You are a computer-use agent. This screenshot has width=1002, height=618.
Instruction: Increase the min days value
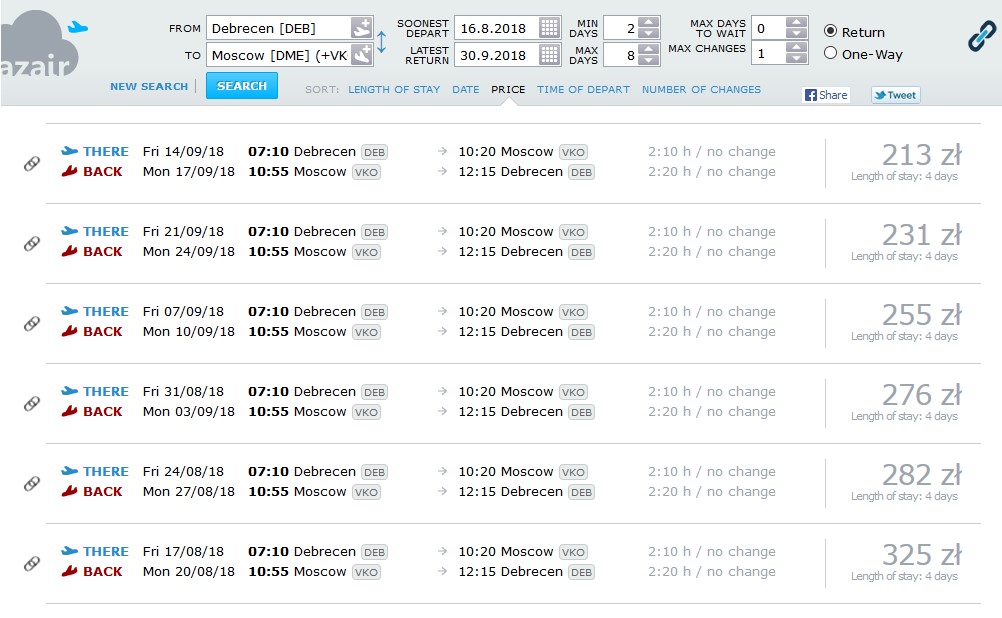coord(649,22)
